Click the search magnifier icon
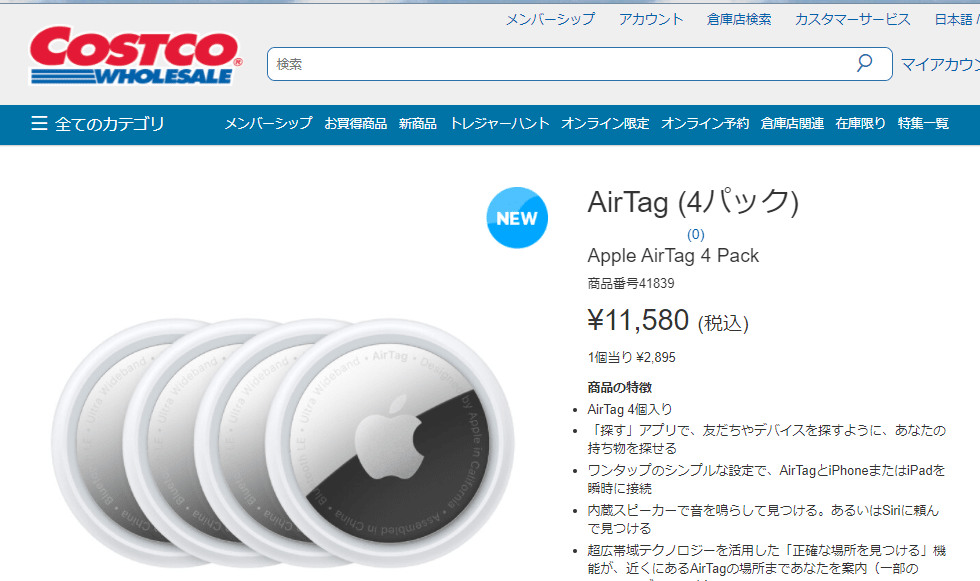The width and height of the screenshot is (980, 581). point(863,63)
